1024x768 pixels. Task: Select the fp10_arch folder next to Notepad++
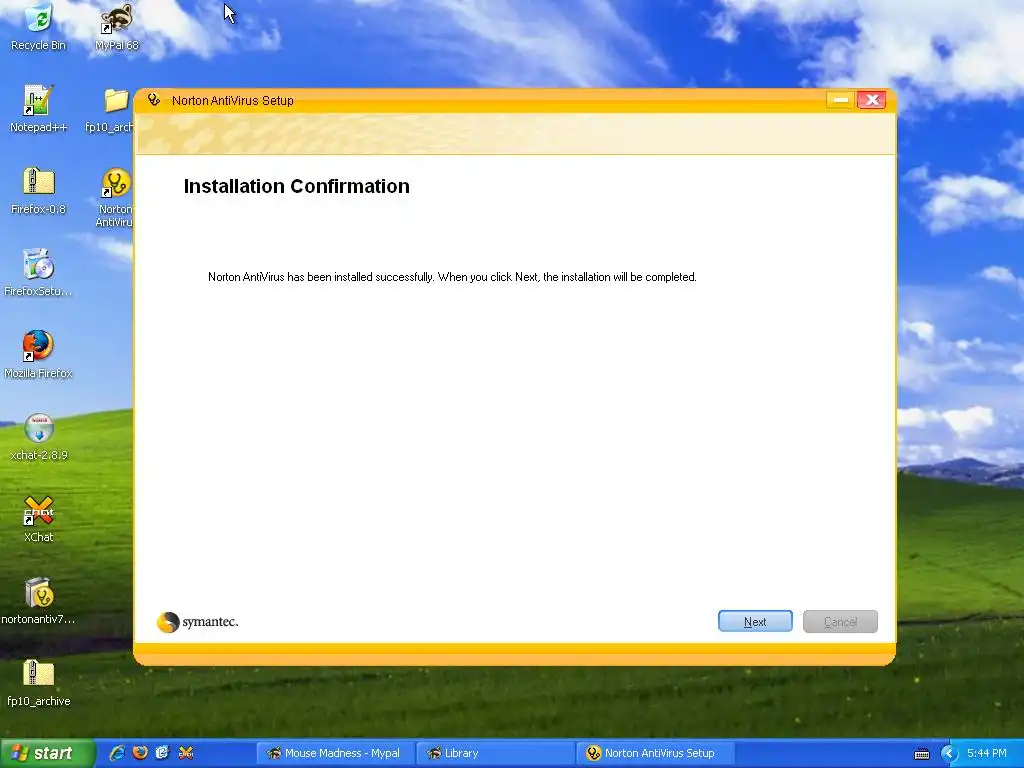coord(112,109)
